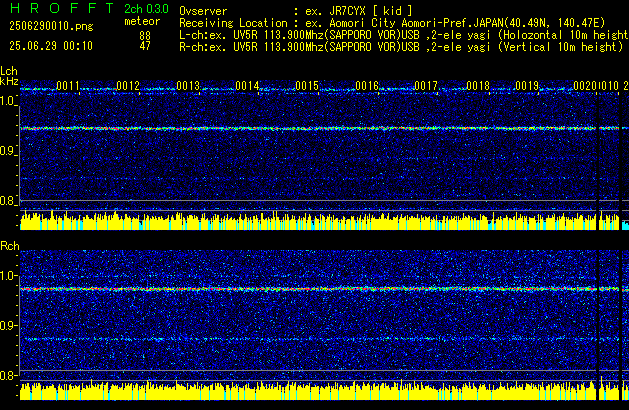Screen dimensions: 629x410
Task: Click the 1.0 kHz tick on Lch axis
Action: coord(9,101)
